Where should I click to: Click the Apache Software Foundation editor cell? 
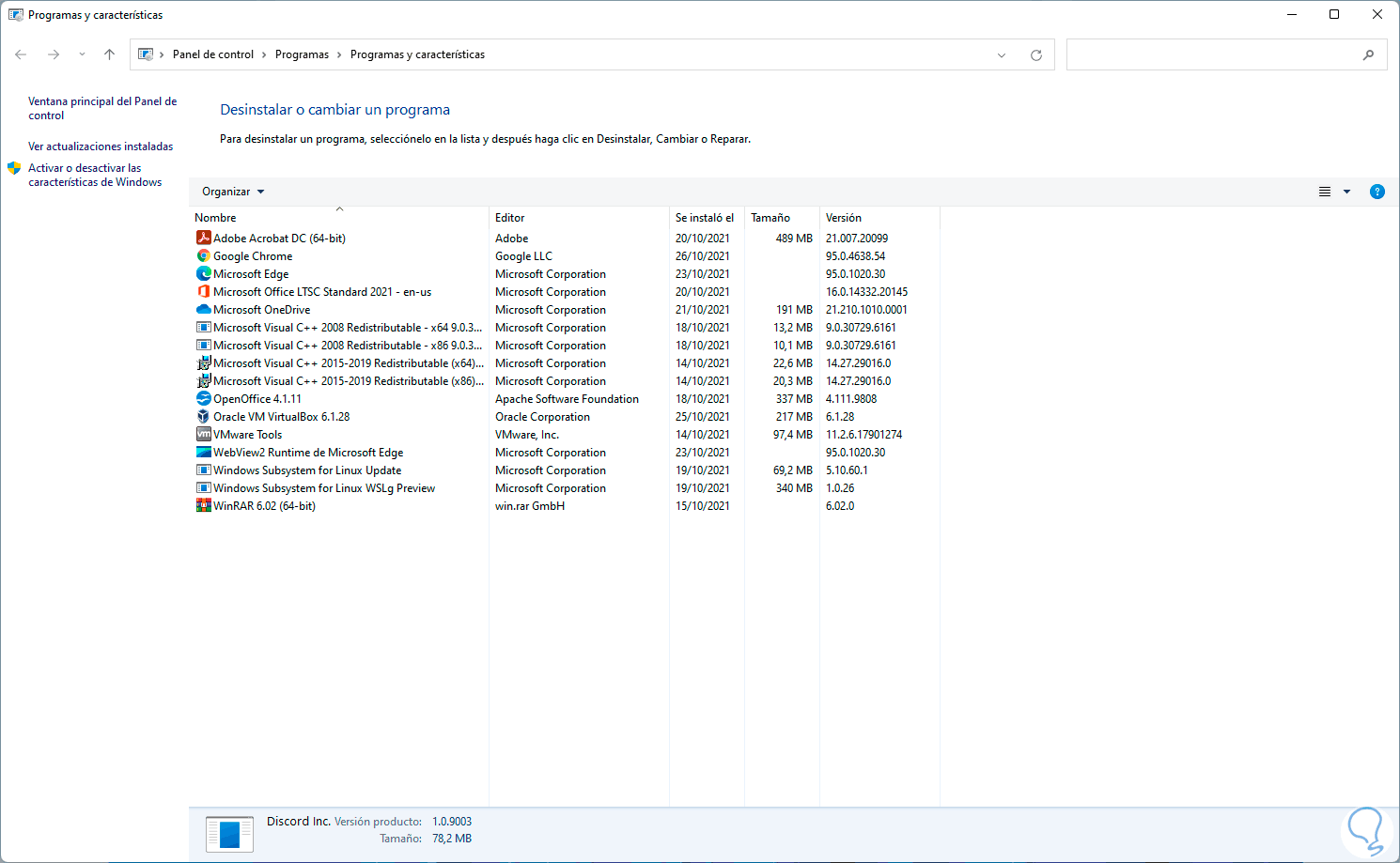click(x=567, y=399)
